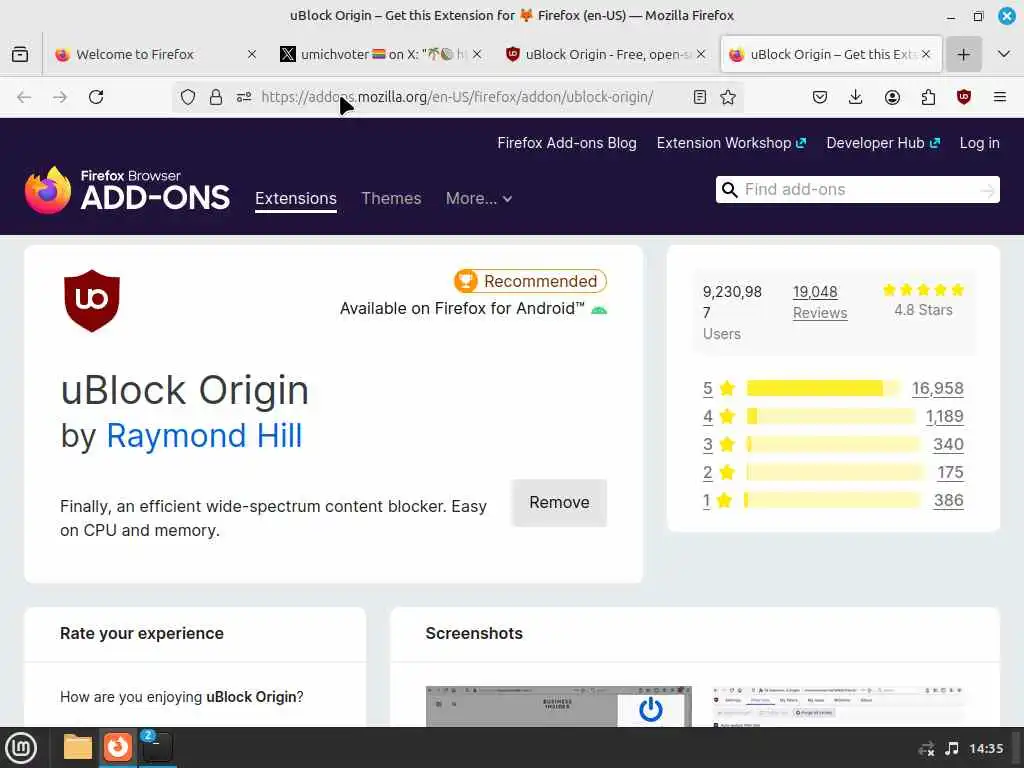Image resolution: width=1024 pixels, height=768 pixels.
Task: Click the Remove button
Action: (559, 502)
